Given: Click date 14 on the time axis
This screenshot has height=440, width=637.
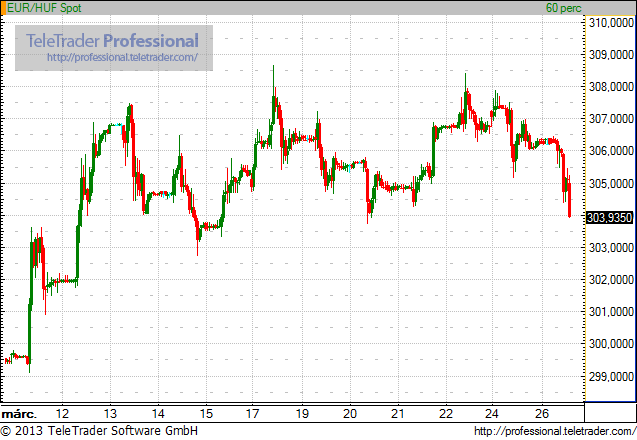Looking at the screenshot, I should tap(158, 414).
